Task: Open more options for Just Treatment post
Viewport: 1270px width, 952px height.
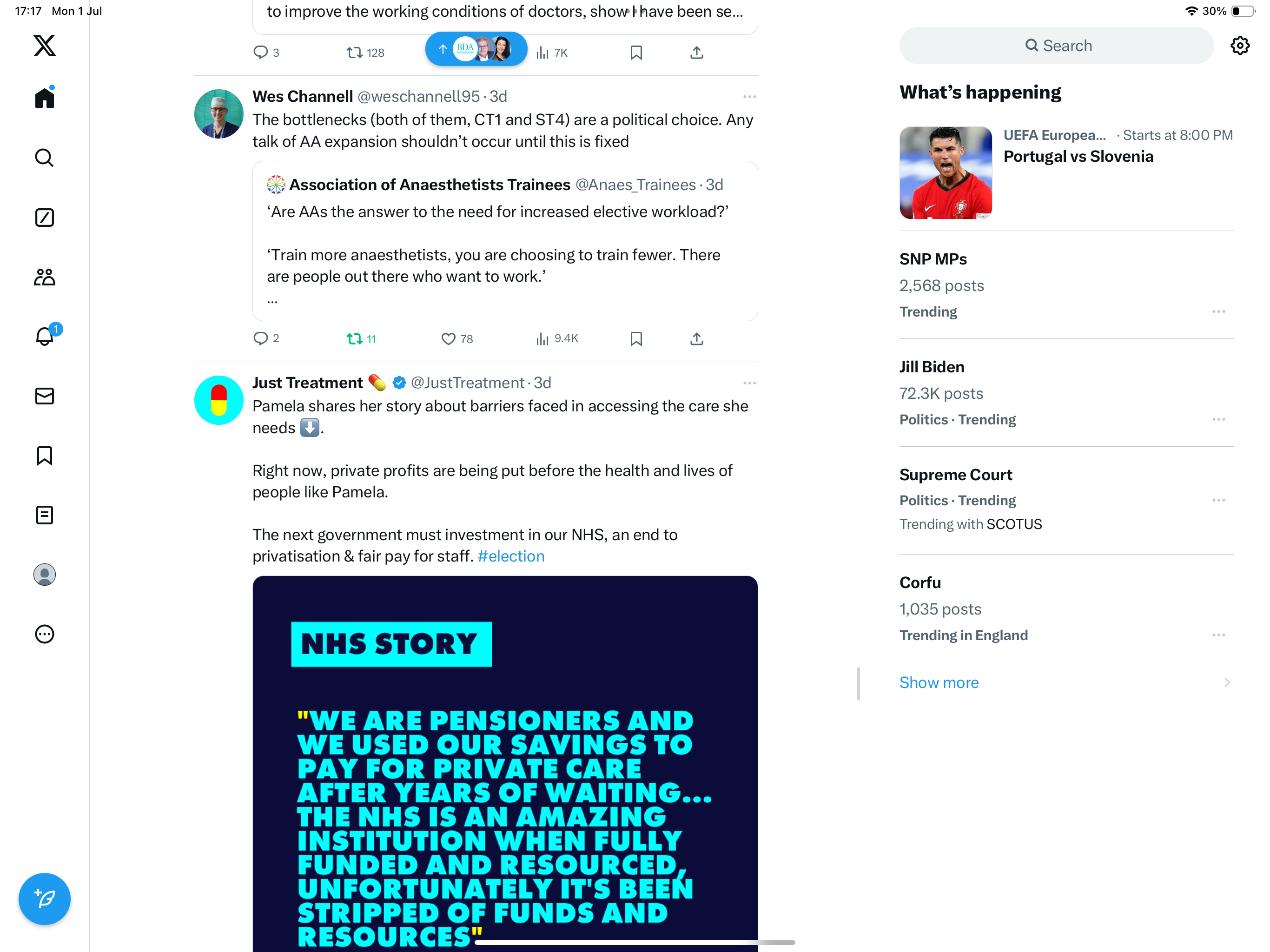Action: pyautogui.click(x=749, y=383)
